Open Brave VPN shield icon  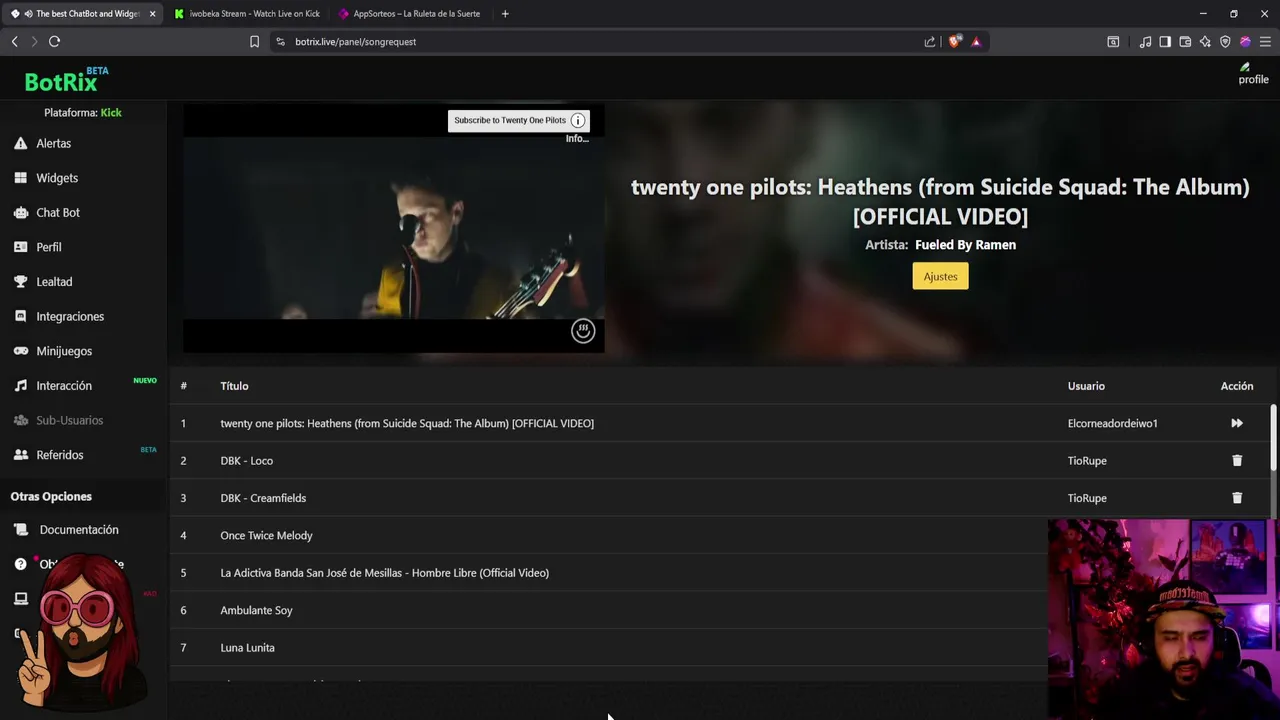[x=1225, y=42]
